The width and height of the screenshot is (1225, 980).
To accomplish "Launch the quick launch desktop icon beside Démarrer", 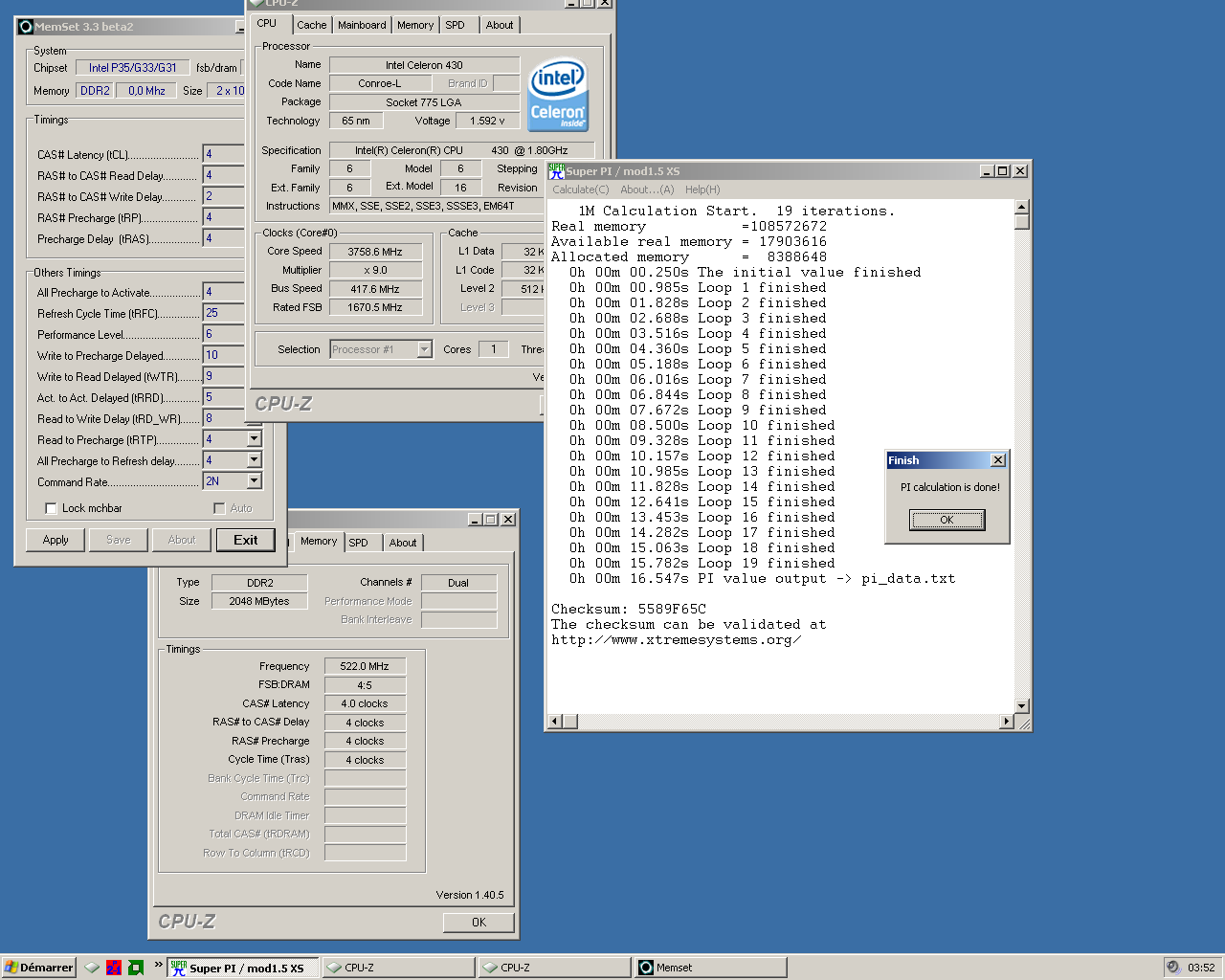I will tap(92, 968).
